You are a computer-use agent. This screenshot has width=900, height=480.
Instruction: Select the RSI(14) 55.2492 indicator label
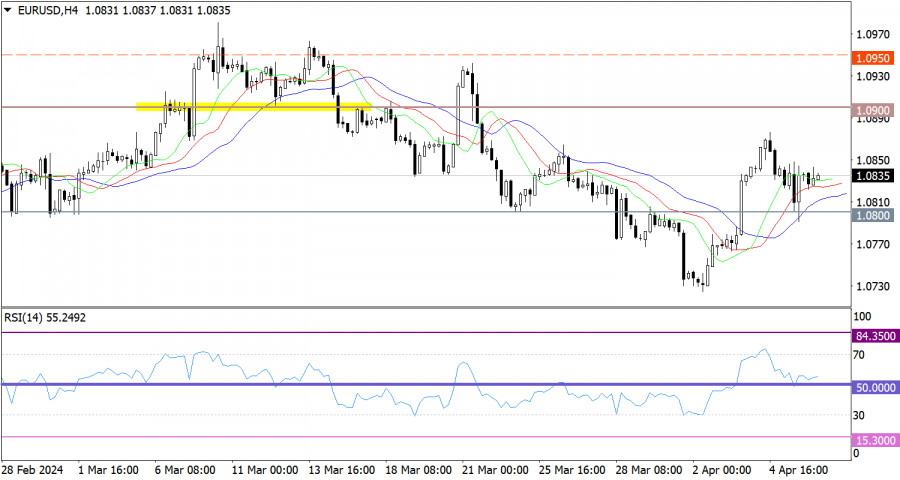coord(45,318)
